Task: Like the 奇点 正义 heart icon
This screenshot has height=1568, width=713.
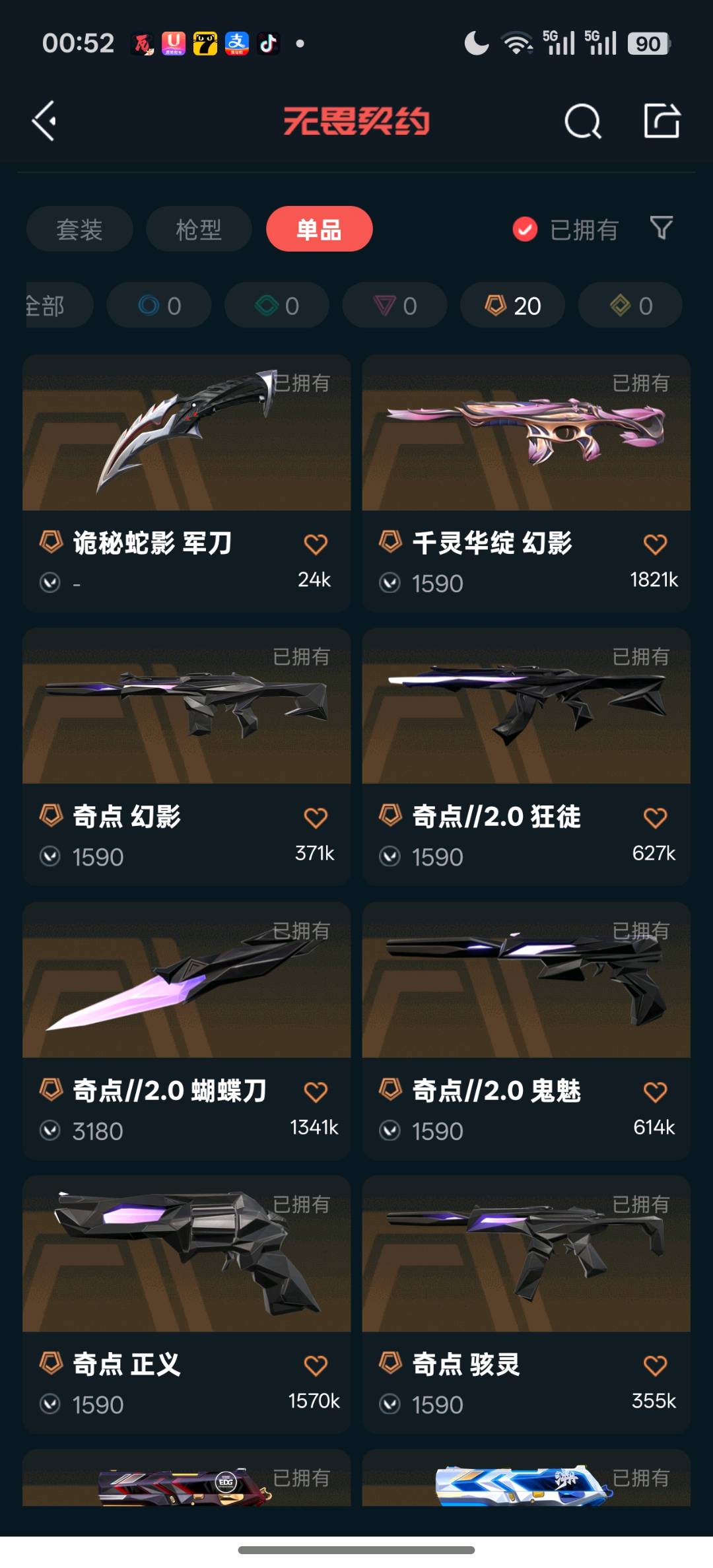Action: pos(316,1365)
